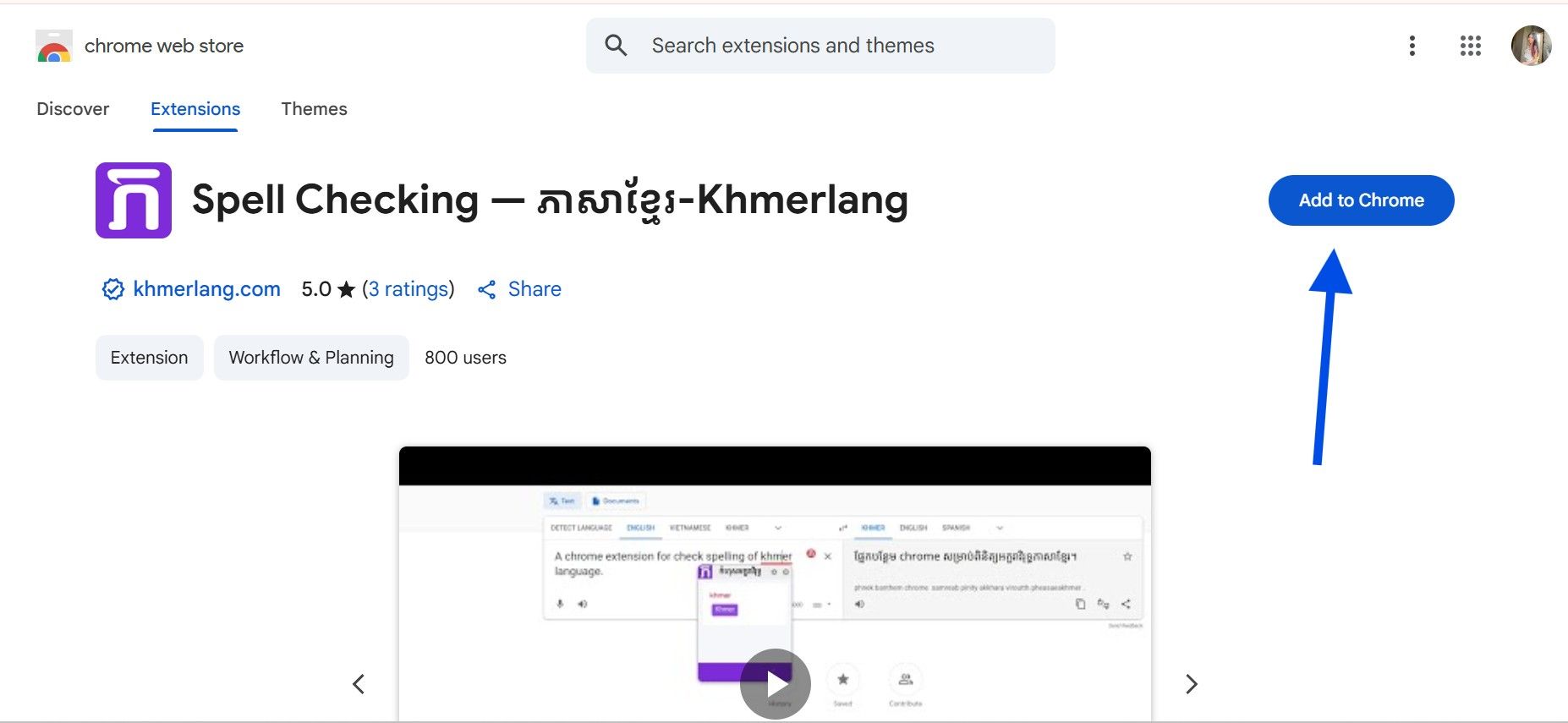Switch to the Themes tab
Image resolution: width=1568 pixels, height=723 pixels.
click(x=314, y=109)
